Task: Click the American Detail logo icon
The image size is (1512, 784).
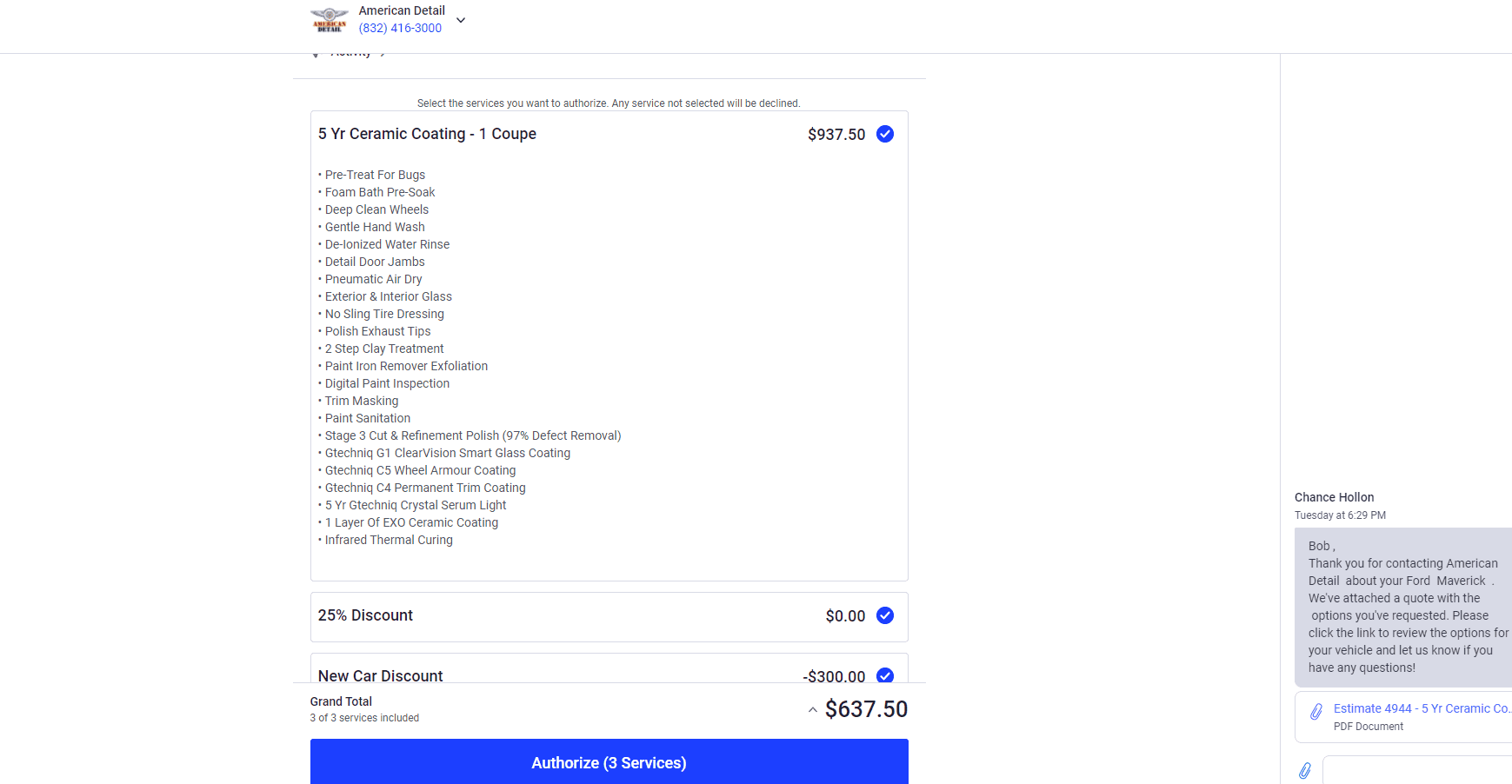Action: coord(330,19)
